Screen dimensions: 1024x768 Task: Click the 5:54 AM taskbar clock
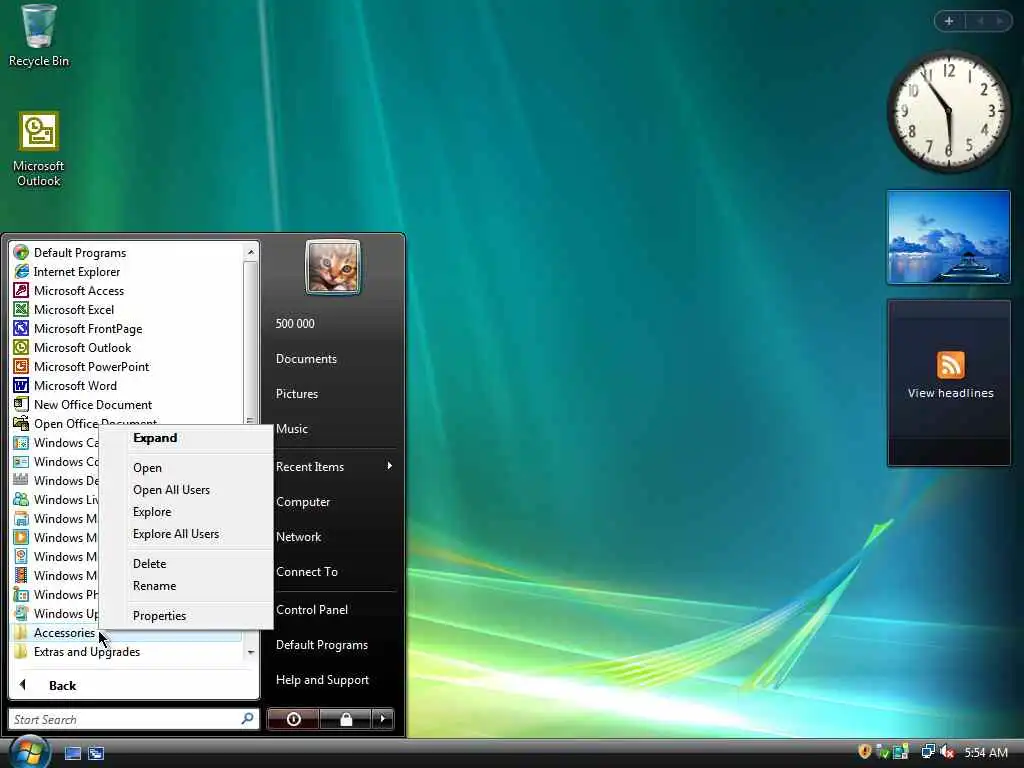(986, 752)
